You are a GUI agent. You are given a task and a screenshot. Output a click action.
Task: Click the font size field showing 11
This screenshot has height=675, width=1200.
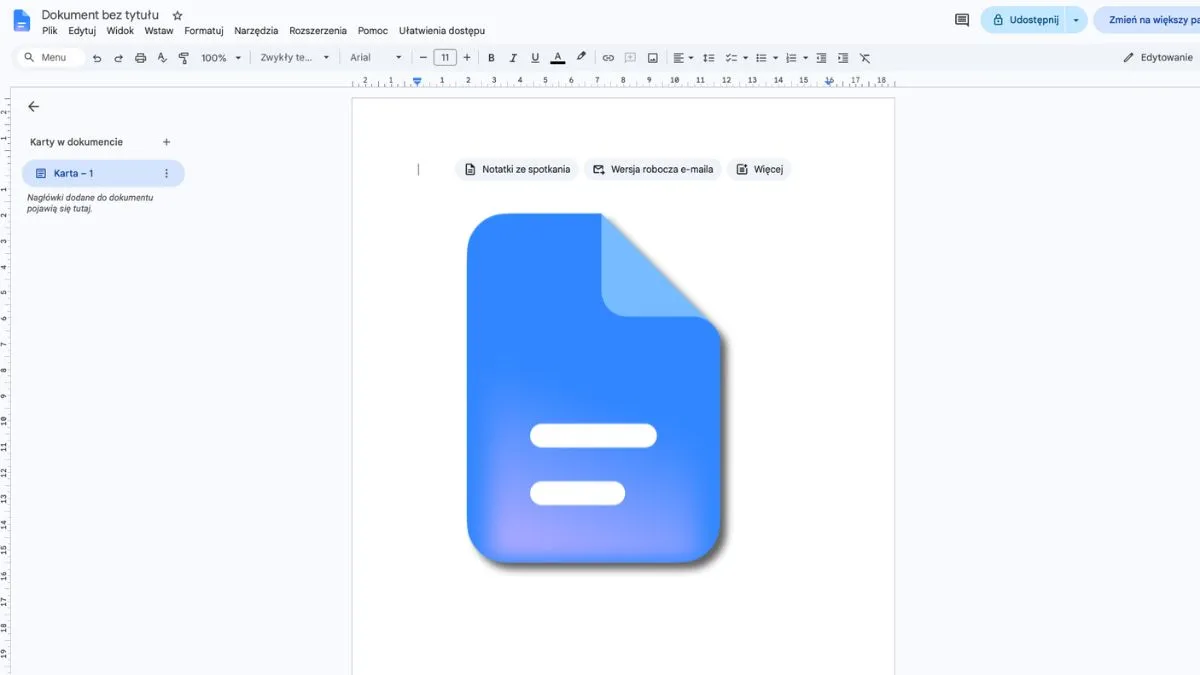[445, 58]
